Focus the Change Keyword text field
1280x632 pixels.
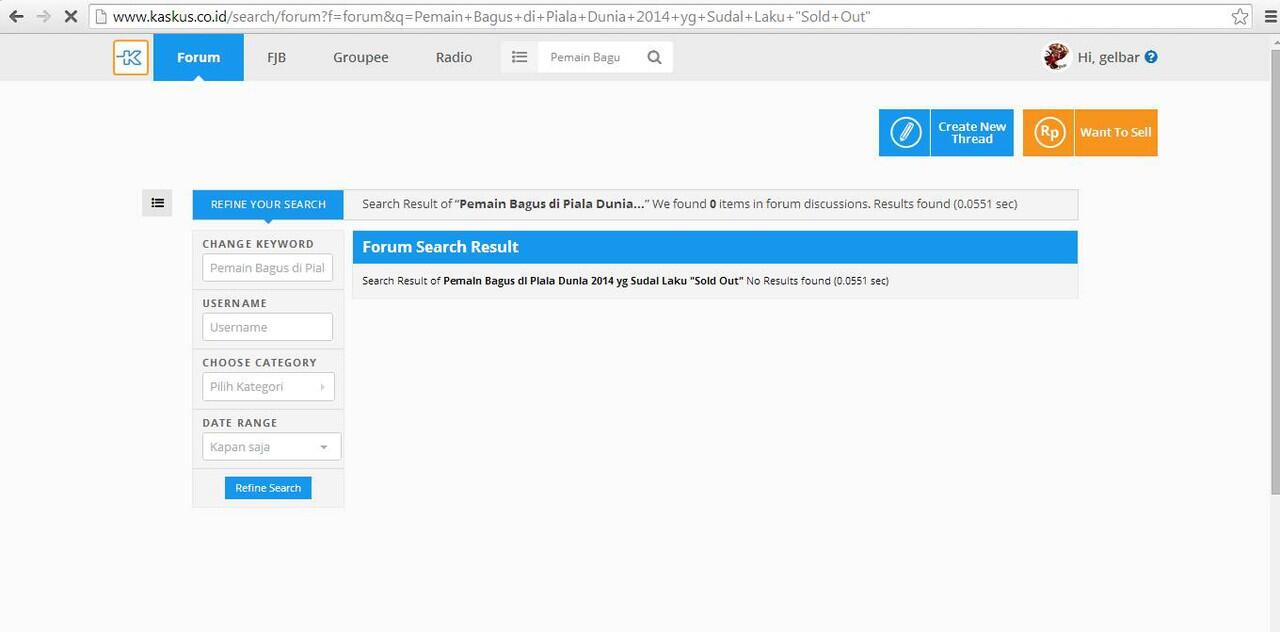pyautogui.click(x=267, y=268)
